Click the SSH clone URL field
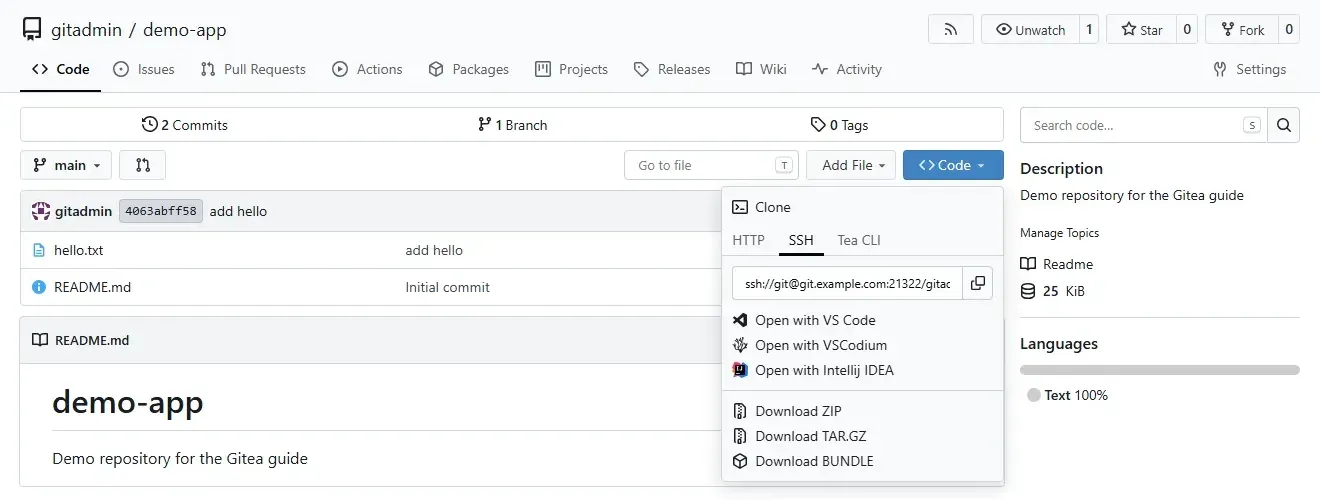 pos(847,283)
